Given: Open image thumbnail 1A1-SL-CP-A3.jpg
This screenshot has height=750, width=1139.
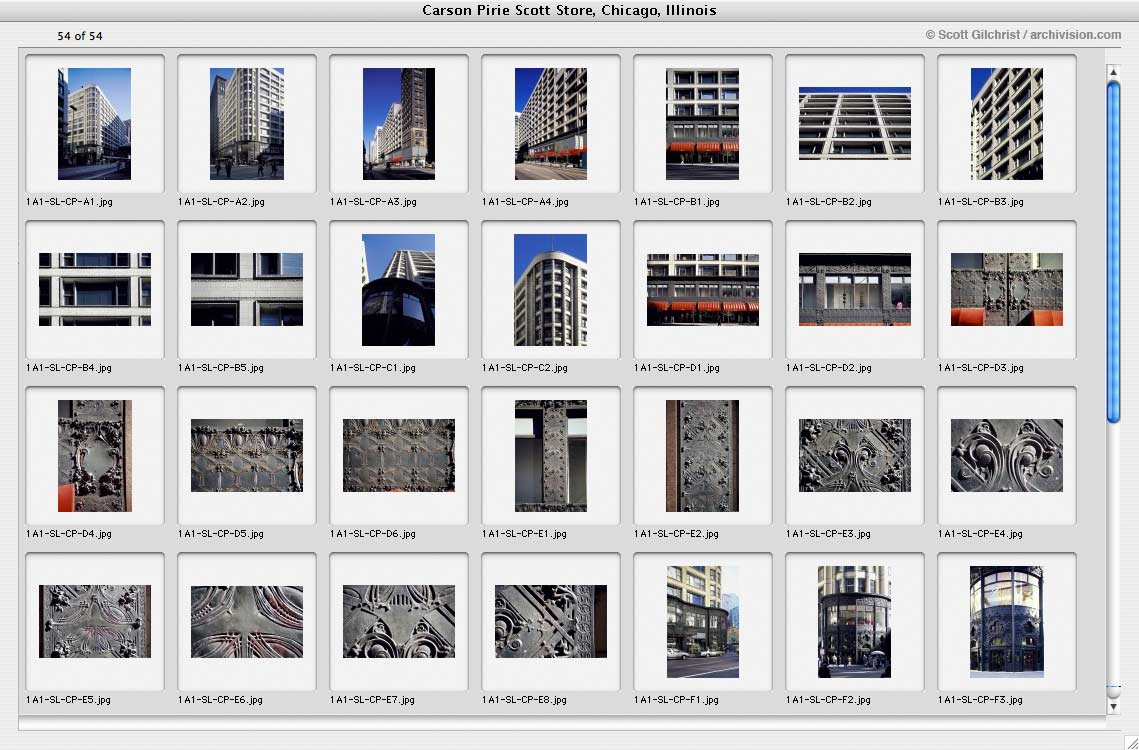Looking at the screenshot, I should click(x=399, y=124).
